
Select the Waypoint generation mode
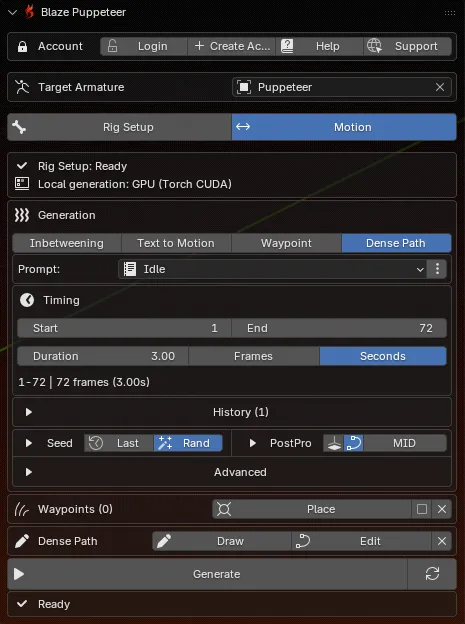[x=286, y=243]
